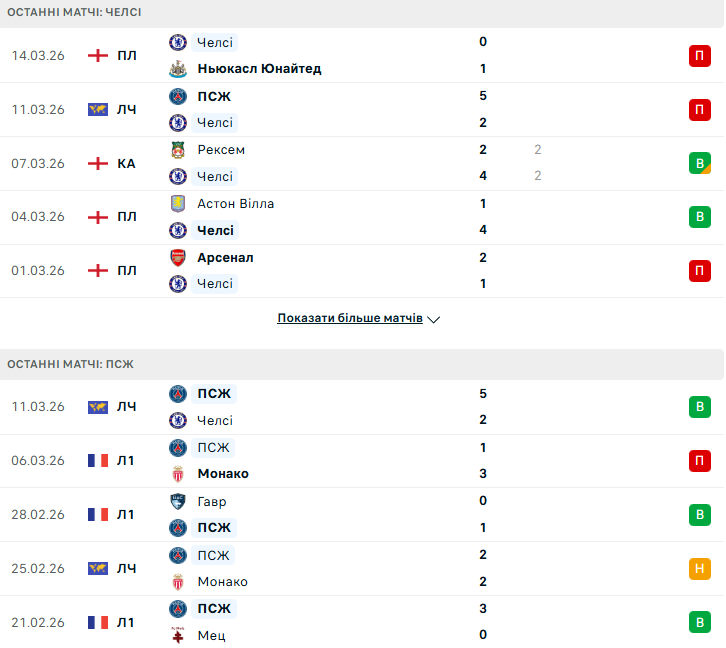Click the Wrexham club crest icon
726x648 pixels.
(178, 150)
